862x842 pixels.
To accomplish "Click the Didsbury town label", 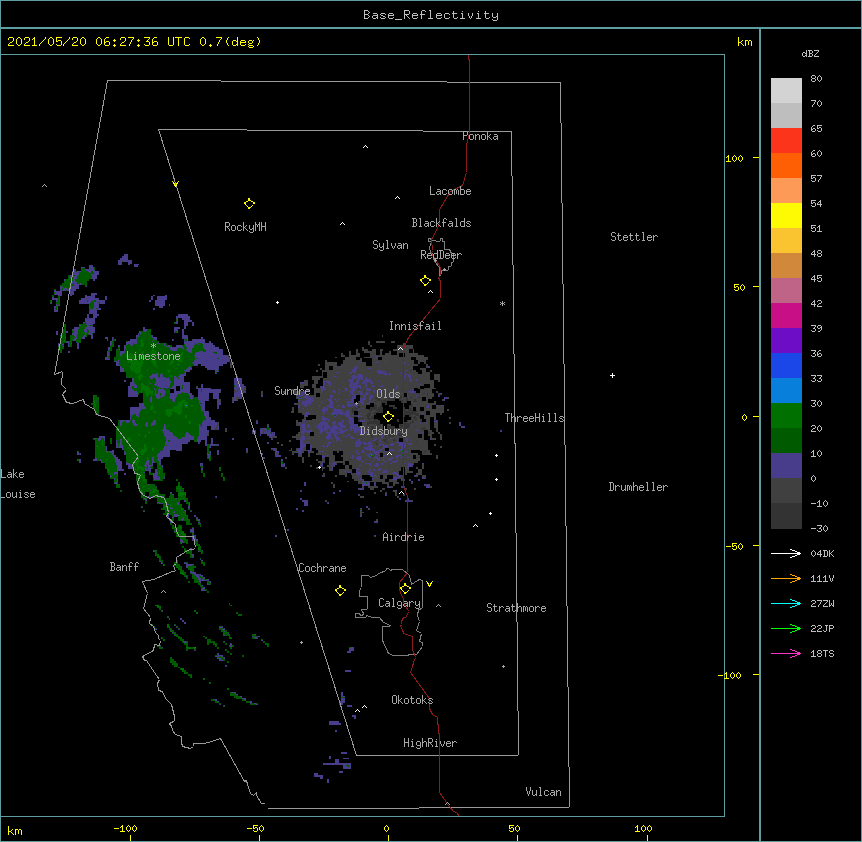I will pyautogui.click(x=384, y=431).
